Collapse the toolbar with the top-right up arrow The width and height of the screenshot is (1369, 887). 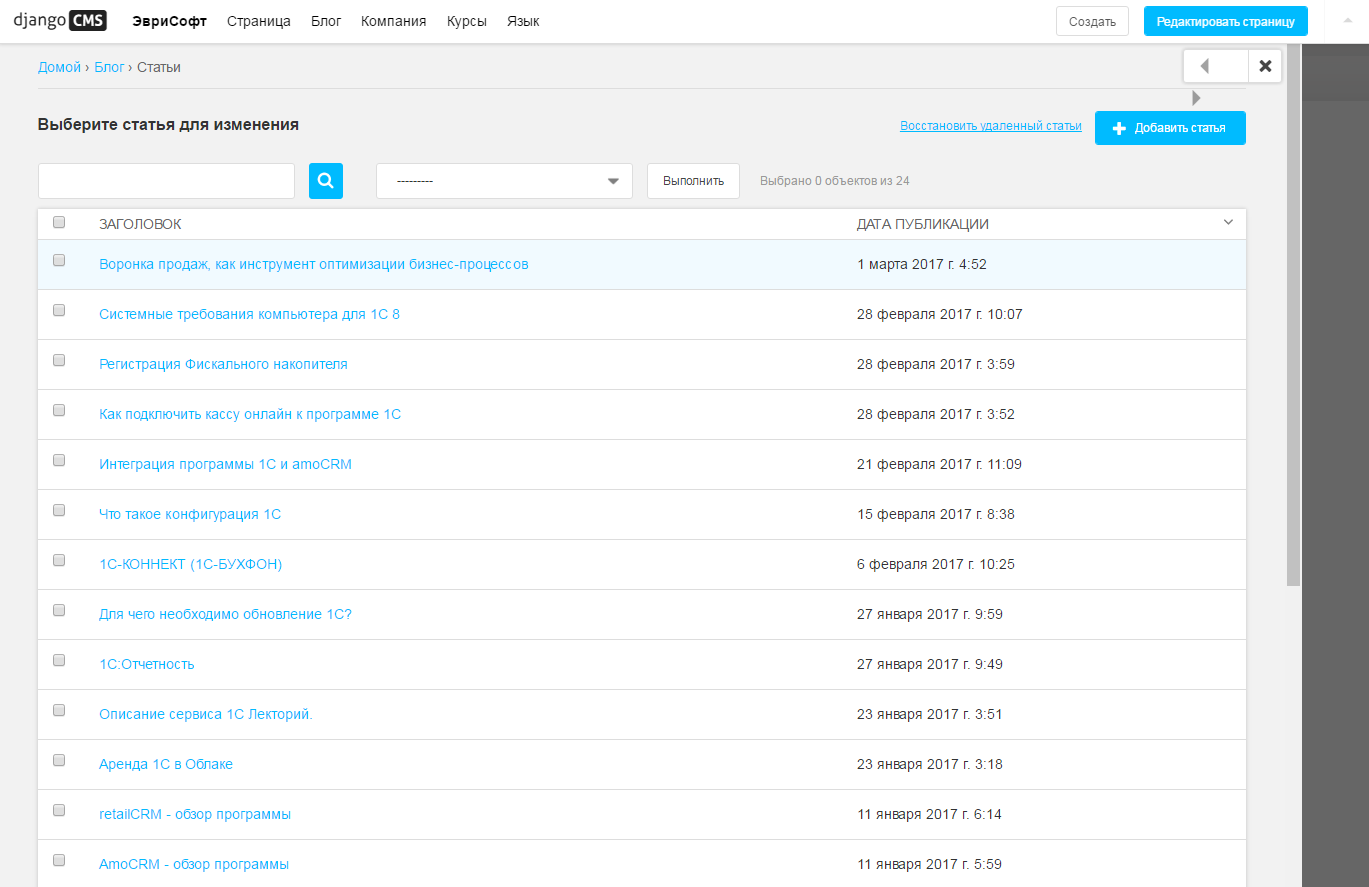(1346, 20)
